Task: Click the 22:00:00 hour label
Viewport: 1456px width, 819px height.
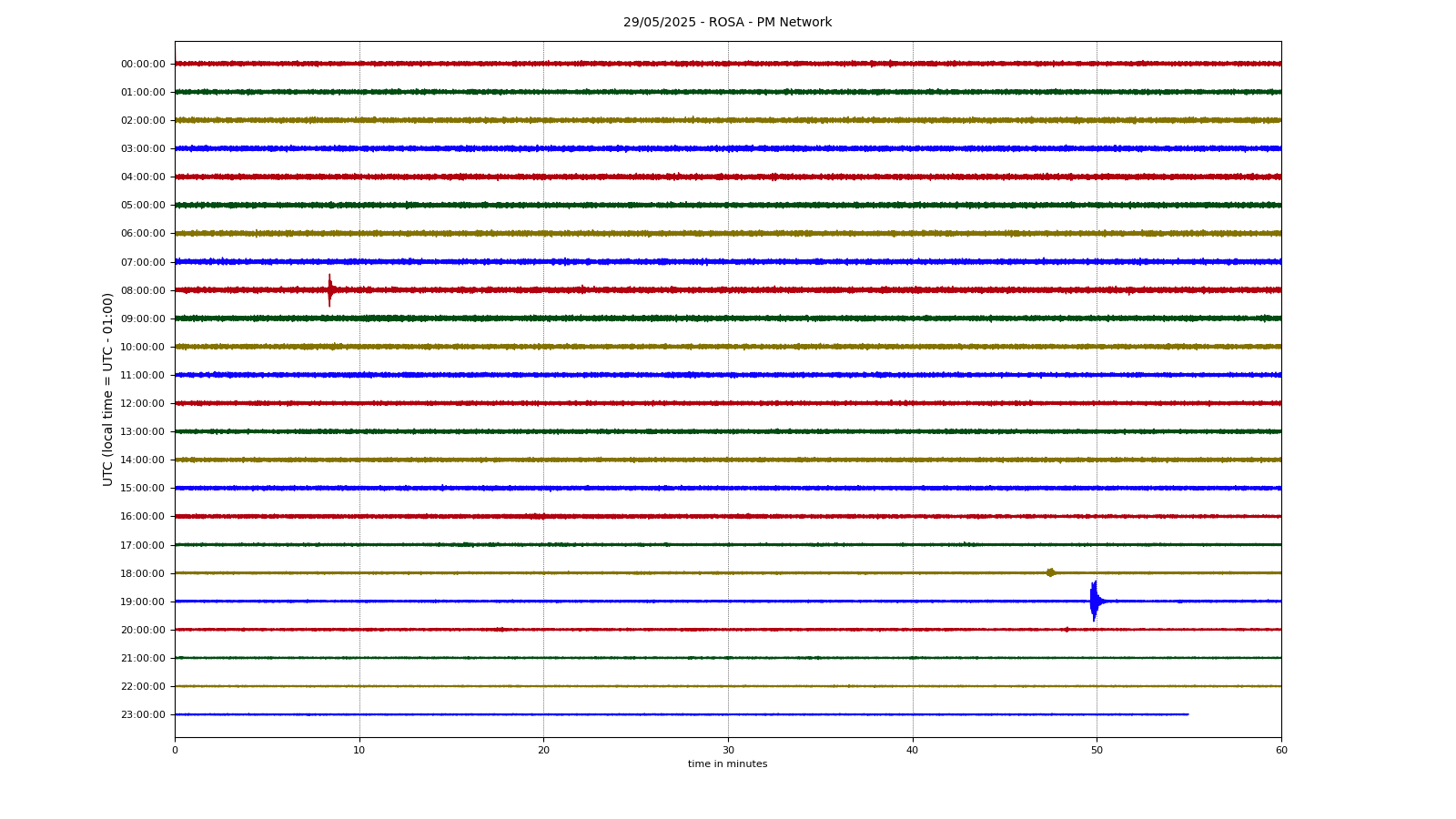Action: [143, 686]
